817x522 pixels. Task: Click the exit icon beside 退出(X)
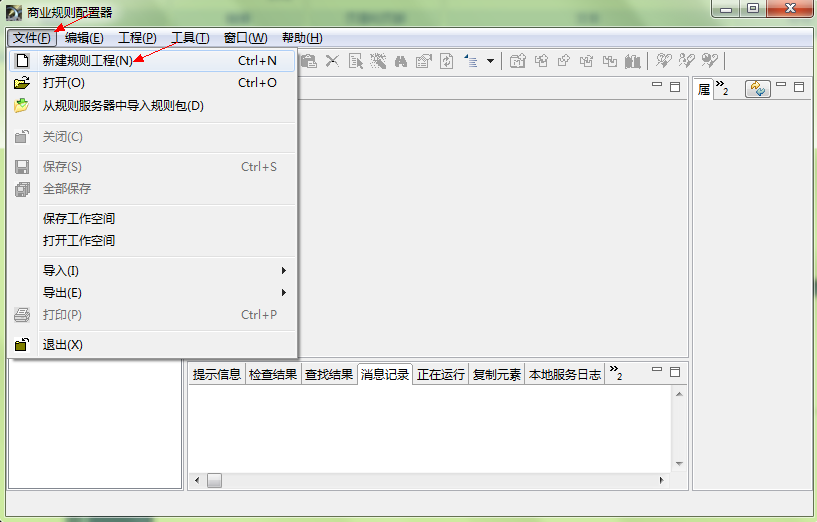(21, 344)
